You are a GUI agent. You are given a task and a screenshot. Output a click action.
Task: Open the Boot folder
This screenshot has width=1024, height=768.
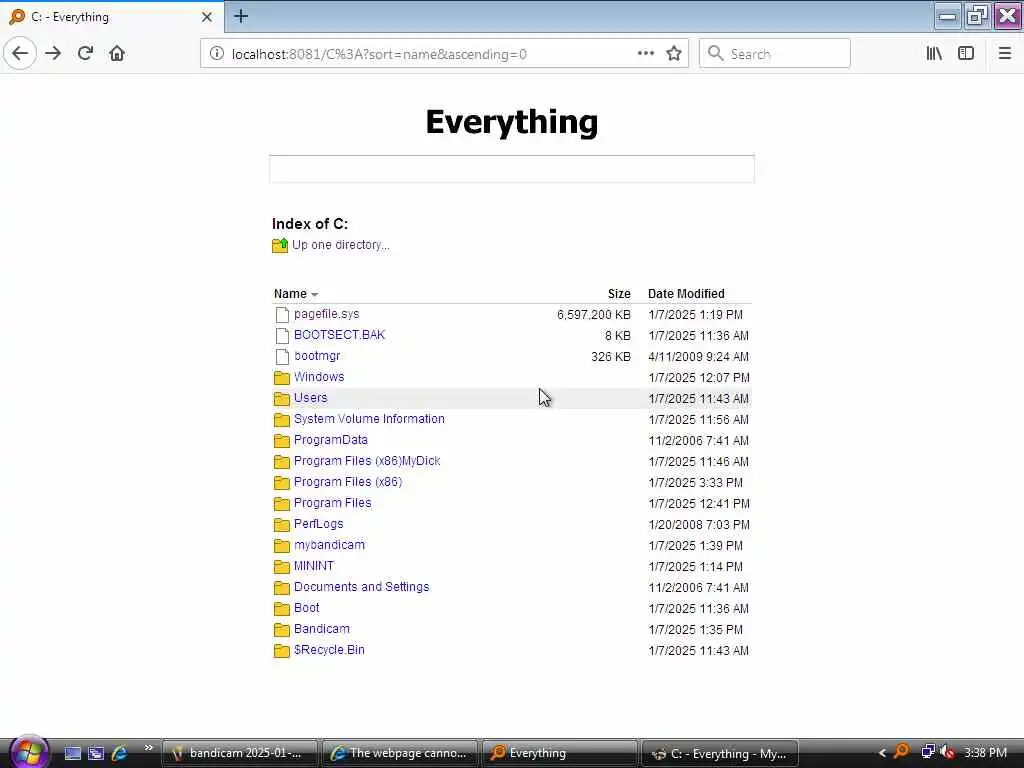point(306,607)
